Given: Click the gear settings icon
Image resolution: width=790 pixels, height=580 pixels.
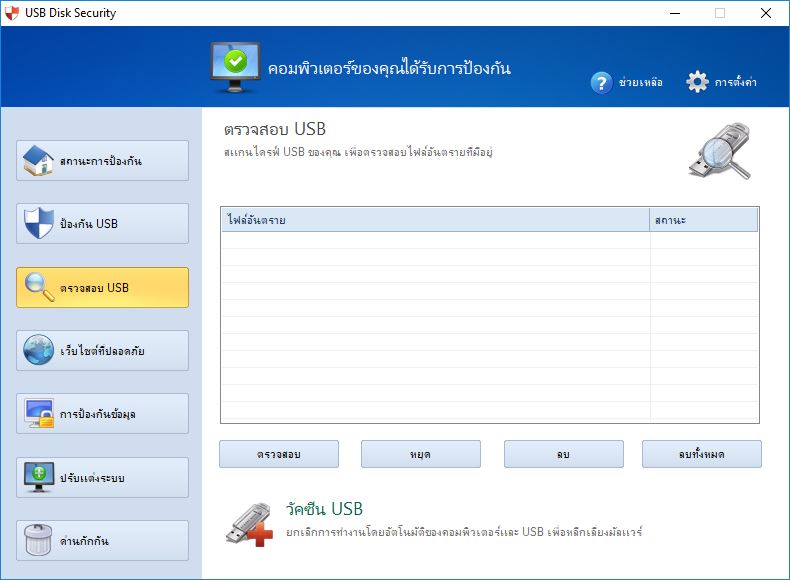Looking at the screenshot, I should click(x=697, y=82).
